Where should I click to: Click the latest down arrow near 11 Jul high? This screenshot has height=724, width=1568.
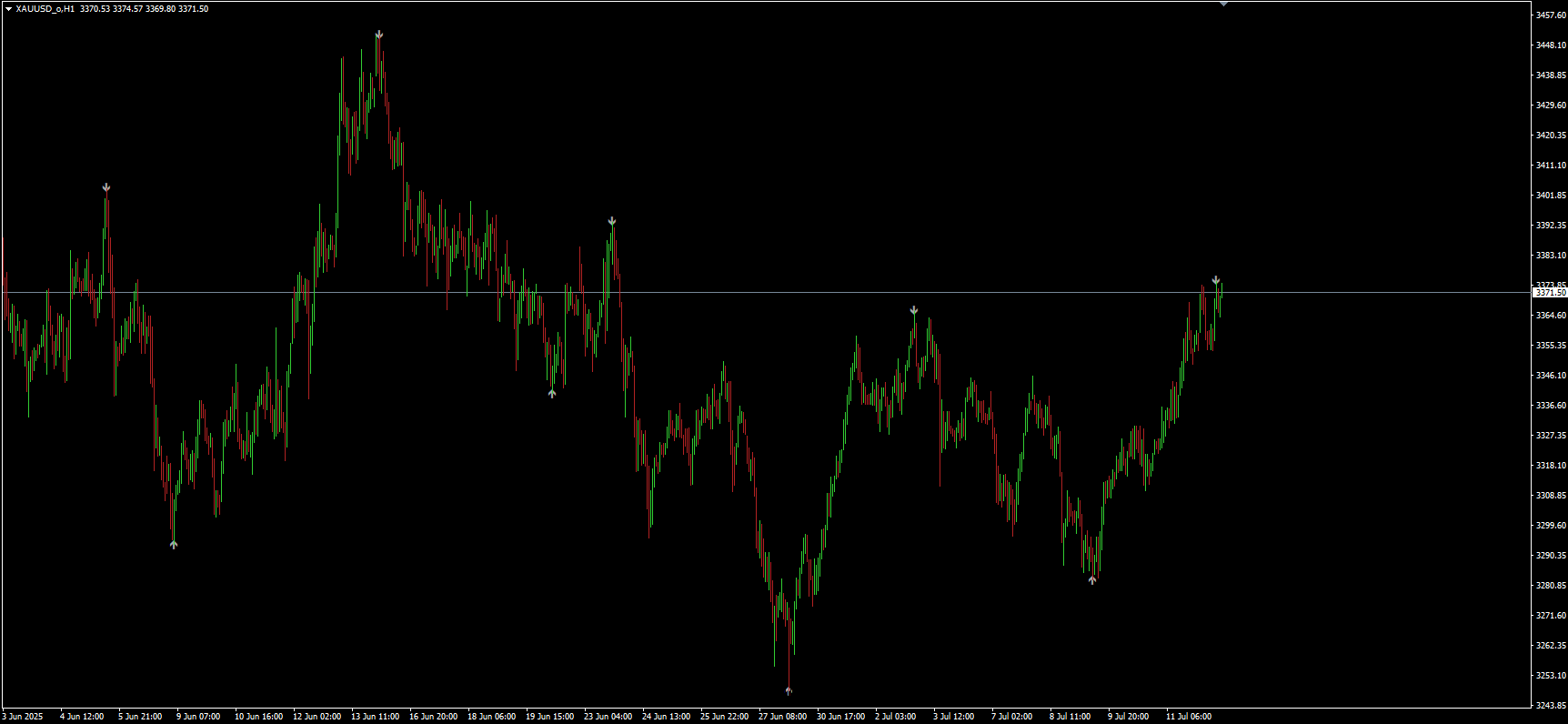click(x=1216, y=280)
